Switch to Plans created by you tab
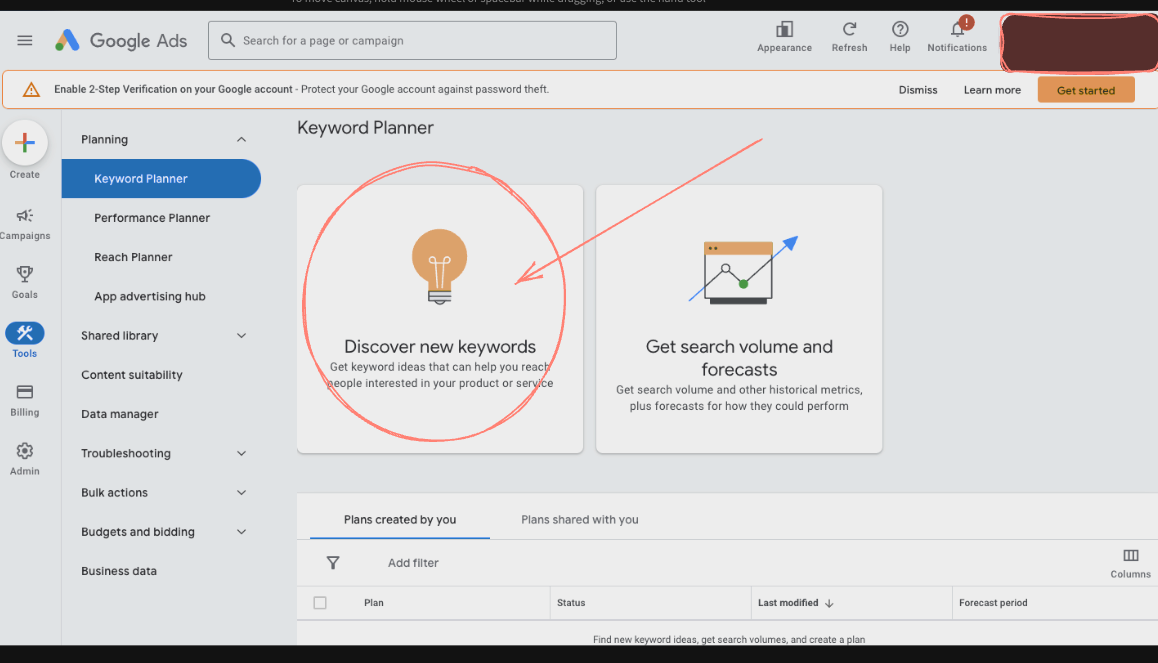Viewport: 1158px width, 663px height. click(x=400, y=520)
